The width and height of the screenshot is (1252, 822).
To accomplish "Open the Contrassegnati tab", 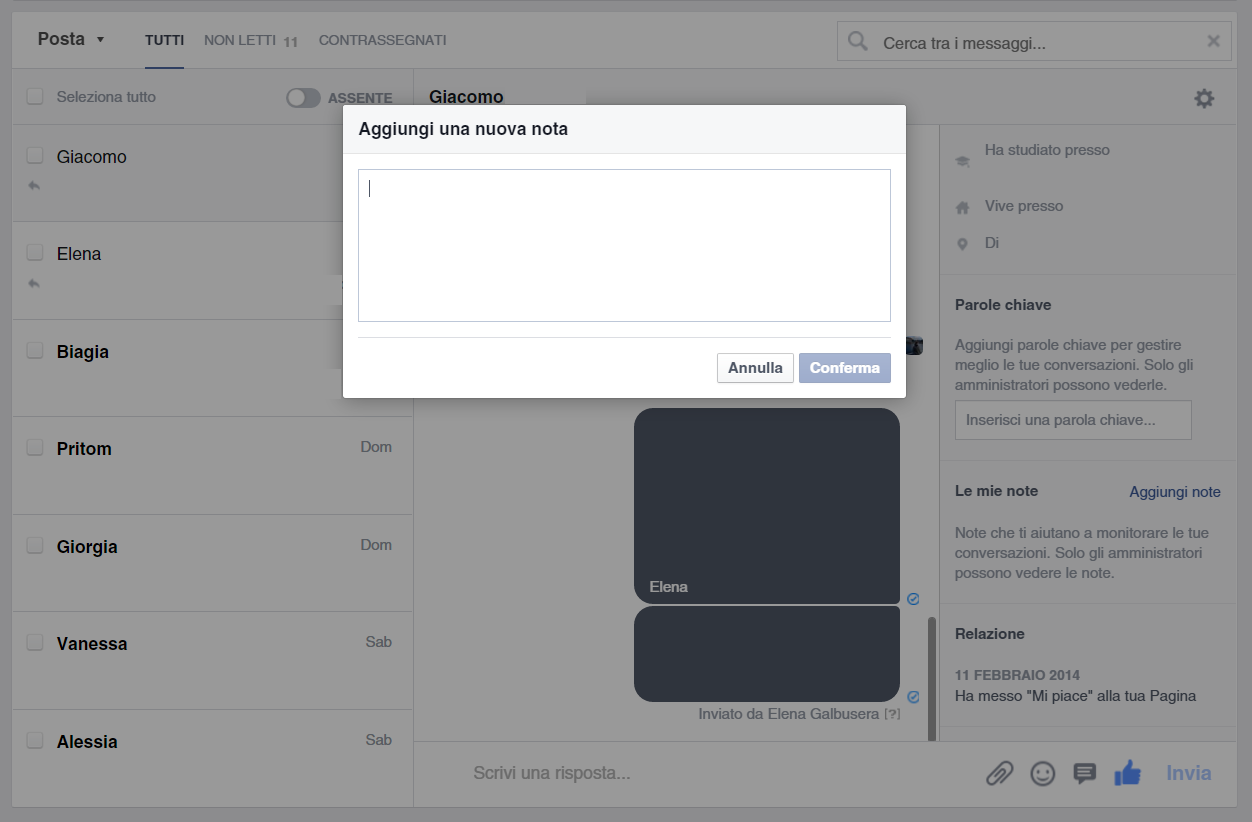I will pyautogui.click(x=382, y=41).
